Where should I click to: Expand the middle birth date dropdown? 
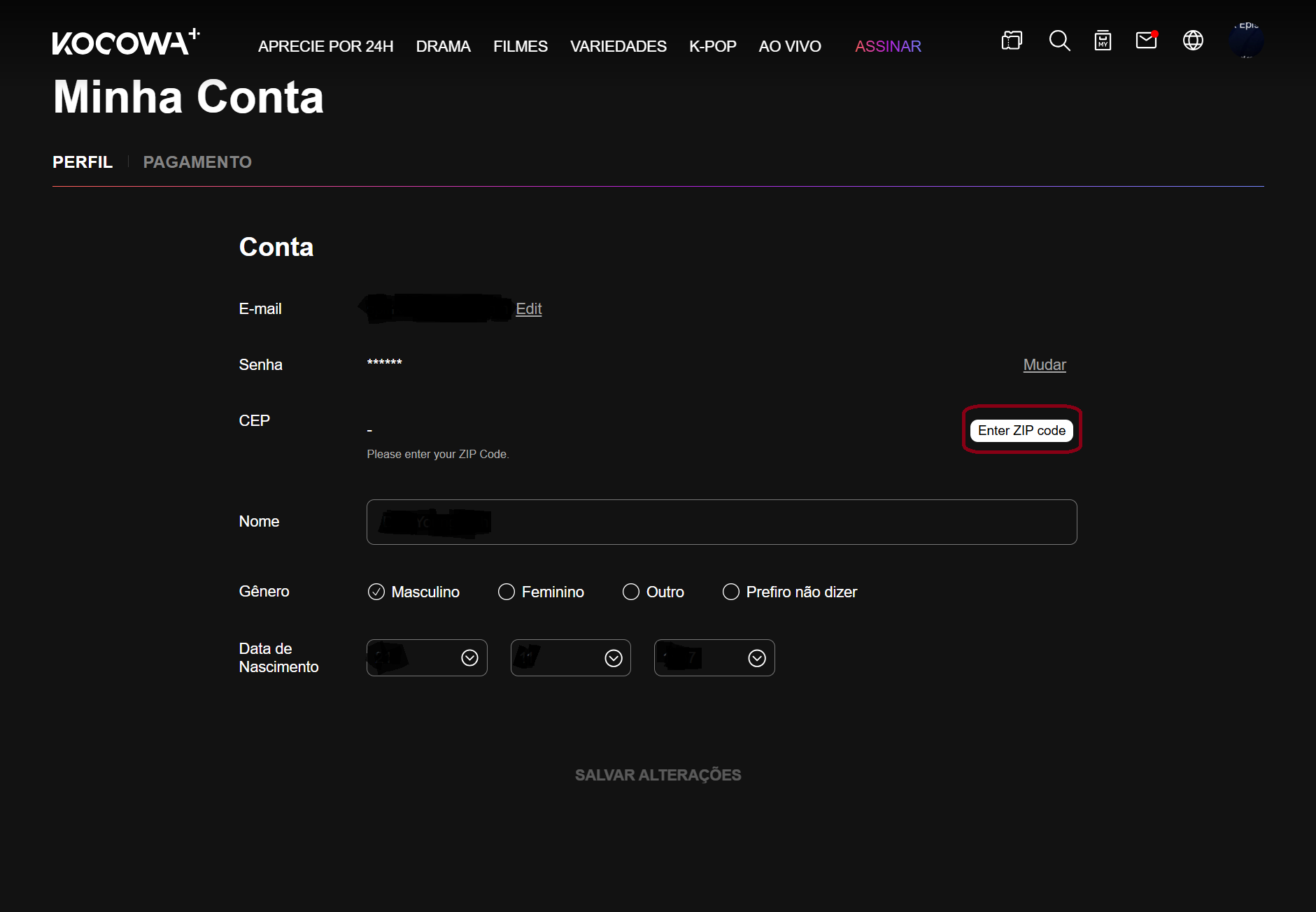(x=571, y=658)
